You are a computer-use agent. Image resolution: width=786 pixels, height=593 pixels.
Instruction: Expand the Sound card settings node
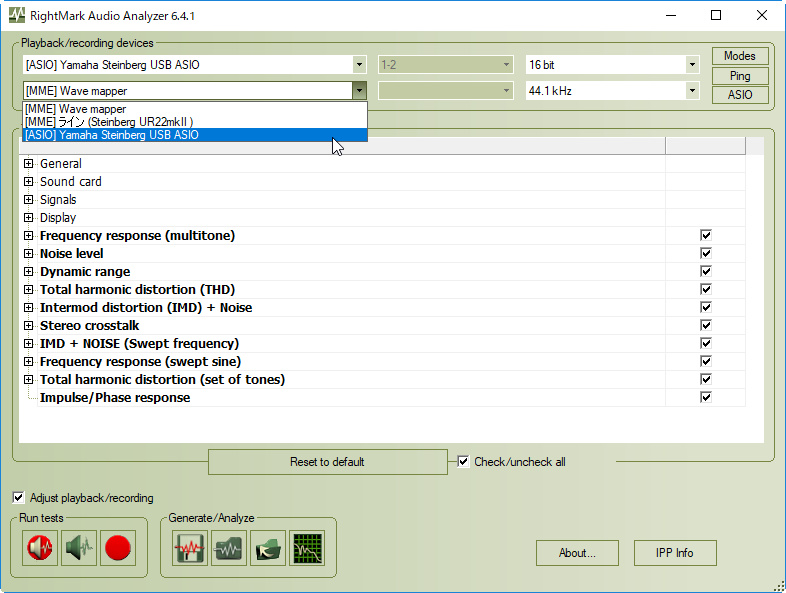click(29, 181)
